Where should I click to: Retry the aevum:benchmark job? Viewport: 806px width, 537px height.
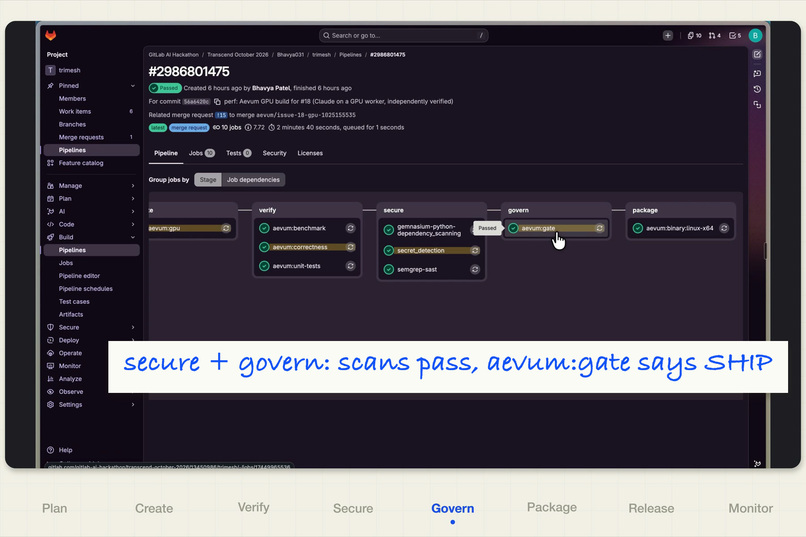[351, 228]
